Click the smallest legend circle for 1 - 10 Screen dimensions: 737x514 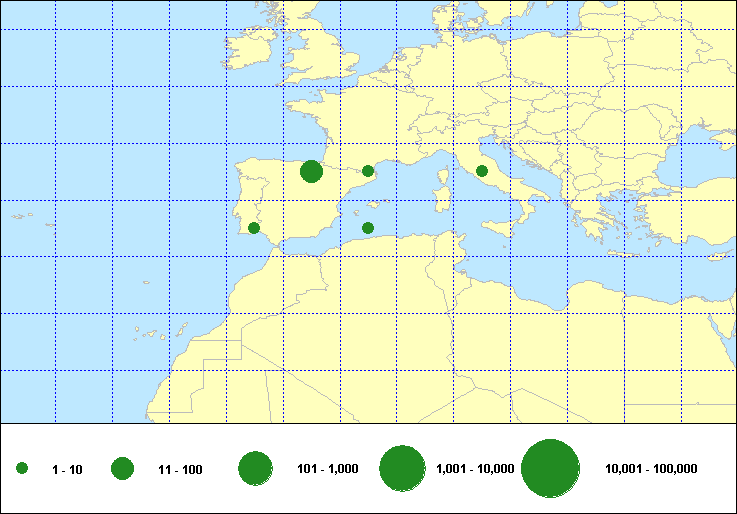click(x=22, y=469)
